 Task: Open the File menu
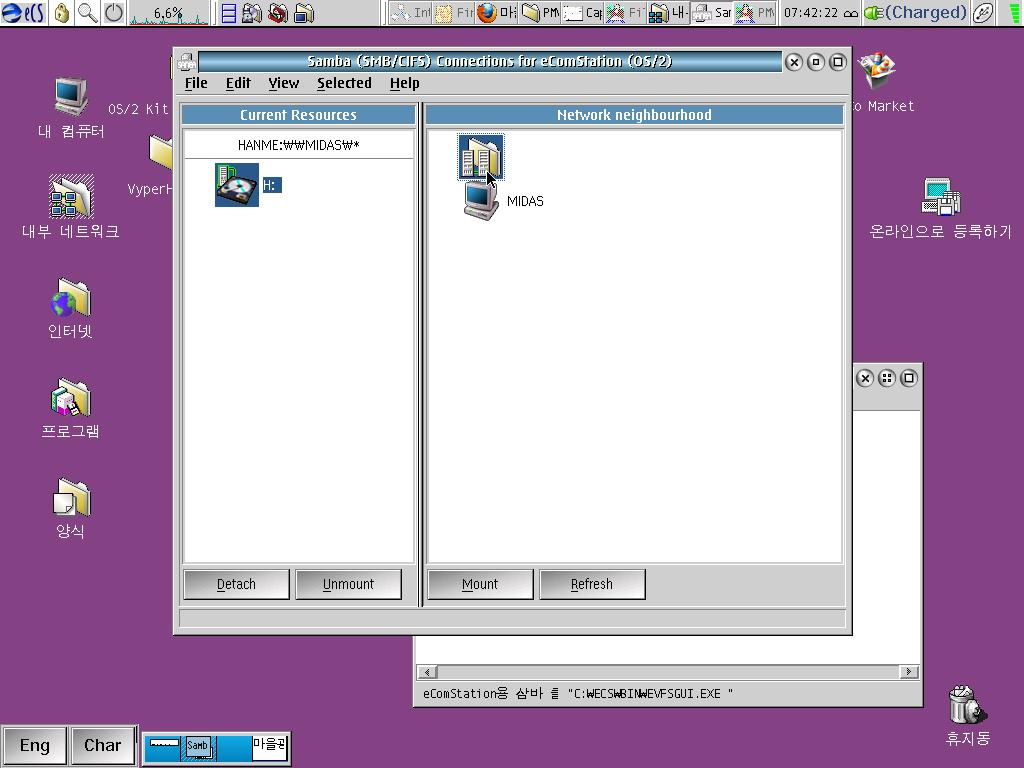coord(196,83)
